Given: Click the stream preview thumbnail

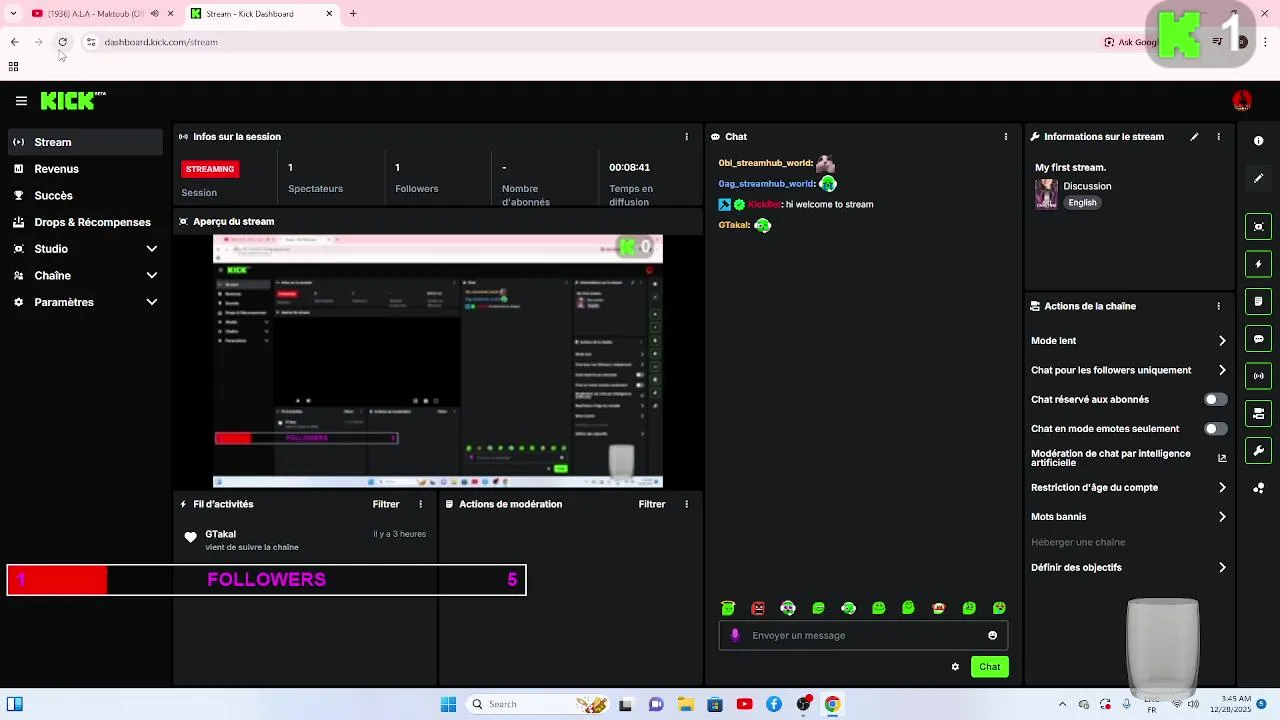Looking at the screenshot, I should pyautogui.click(x=438, y=361).
